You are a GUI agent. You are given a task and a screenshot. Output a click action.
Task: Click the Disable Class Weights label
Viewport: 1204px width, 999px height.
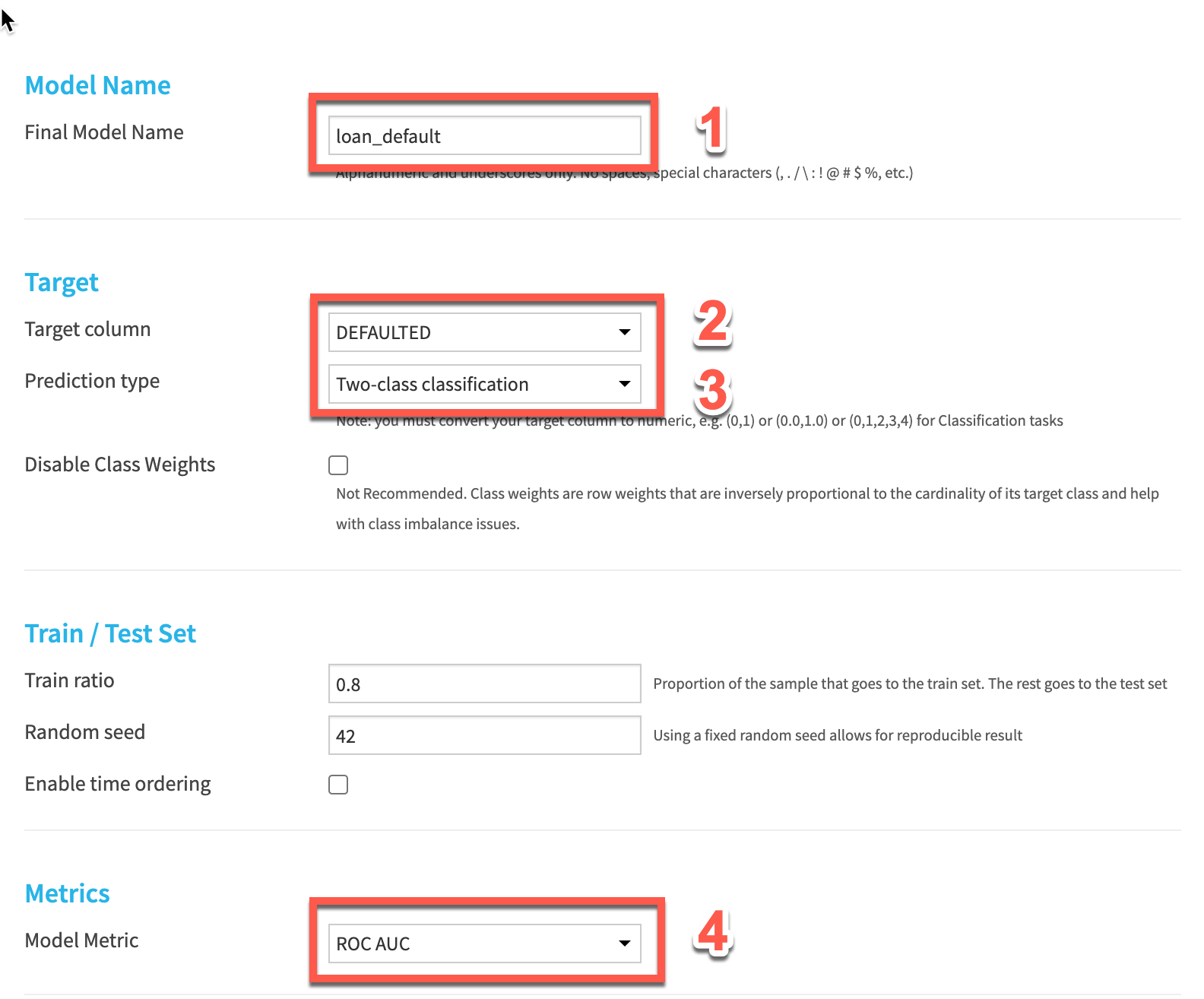click(120, 465)
